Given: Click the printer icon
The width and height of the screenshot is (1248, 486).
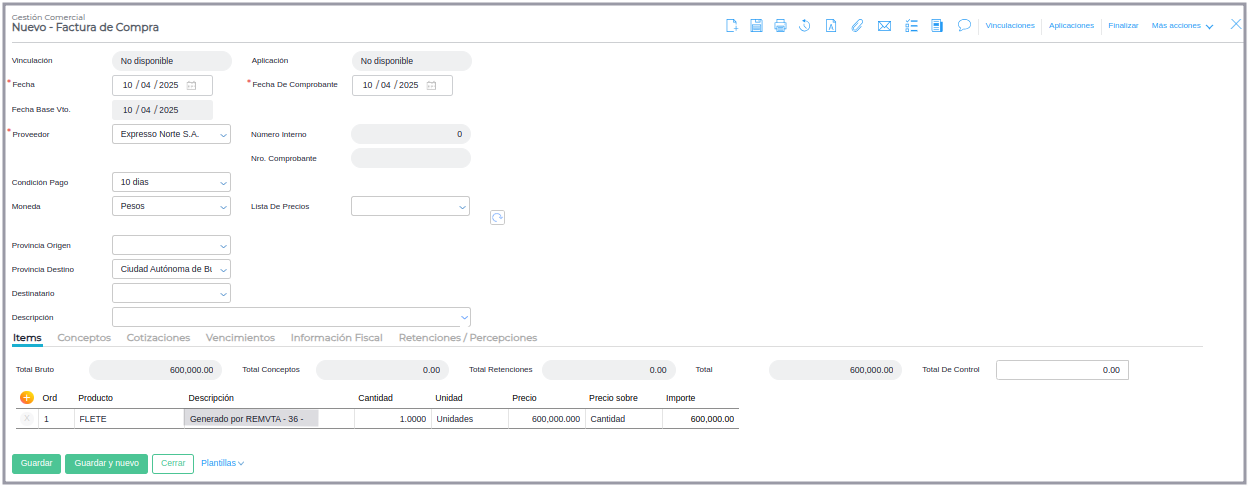Looking at the screenshot, I should 780,26.
